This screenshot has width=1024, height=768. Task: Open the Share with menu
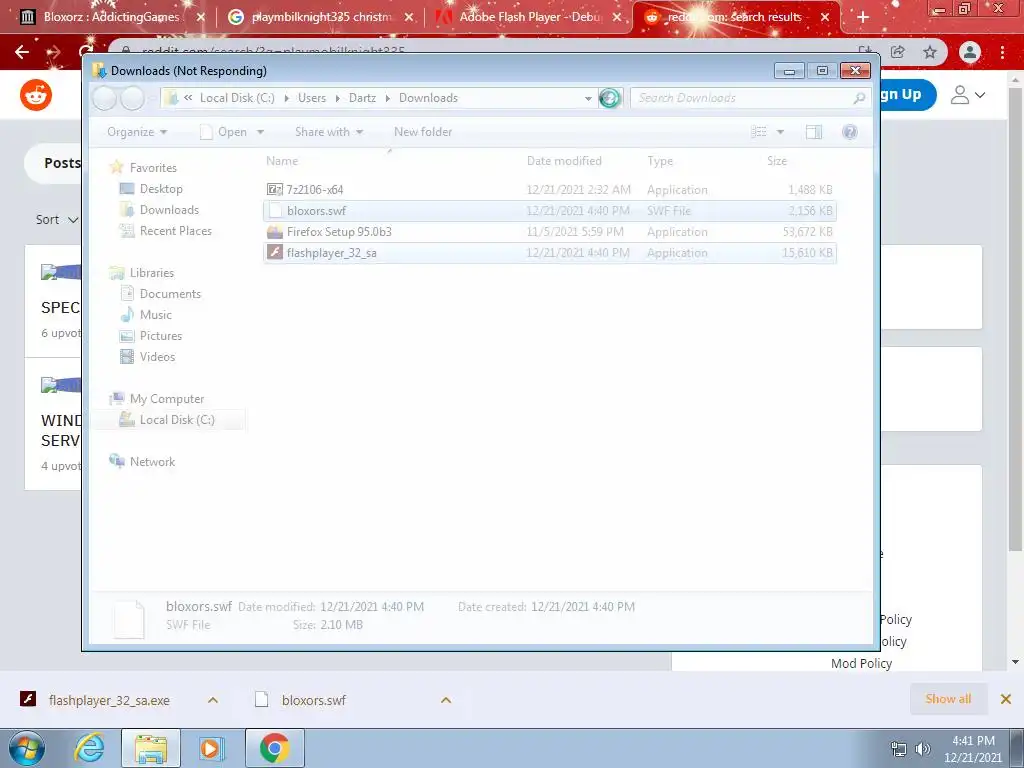click(328, 132)
